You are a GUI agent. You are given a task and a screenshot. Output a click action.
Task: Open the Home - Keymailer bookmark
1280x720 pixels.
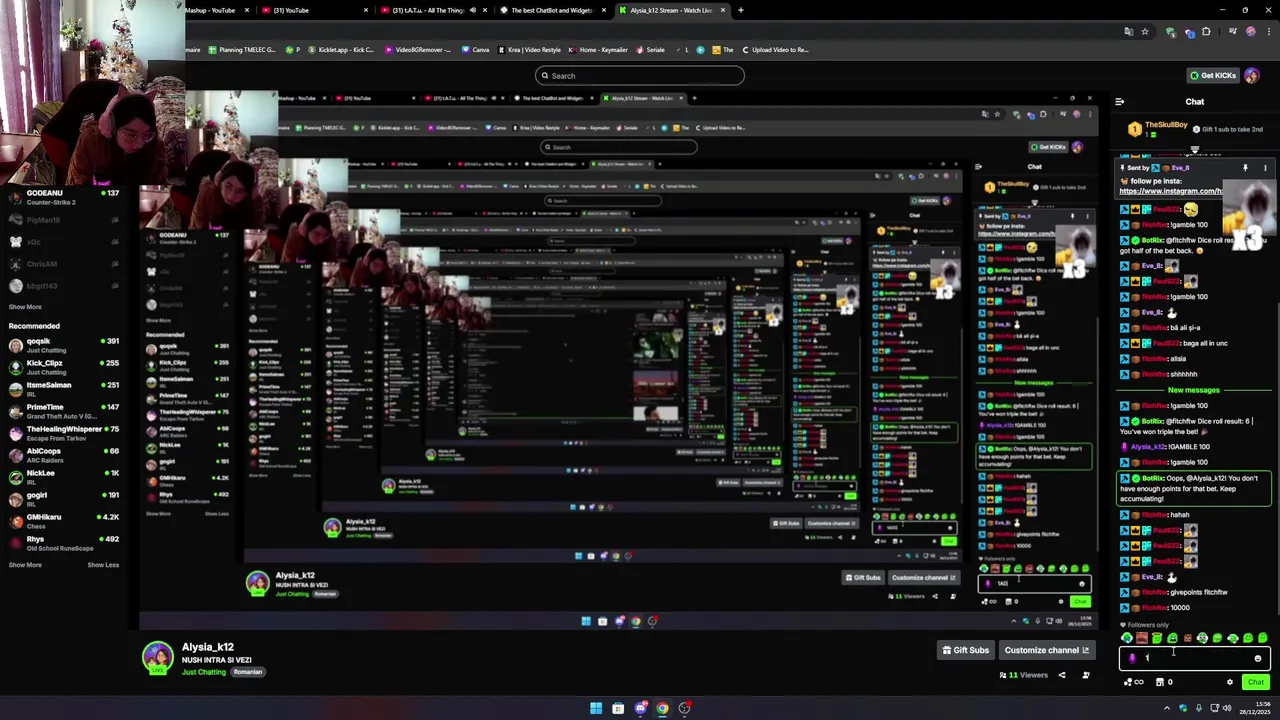pyautogui.click(x=598, y=50)
